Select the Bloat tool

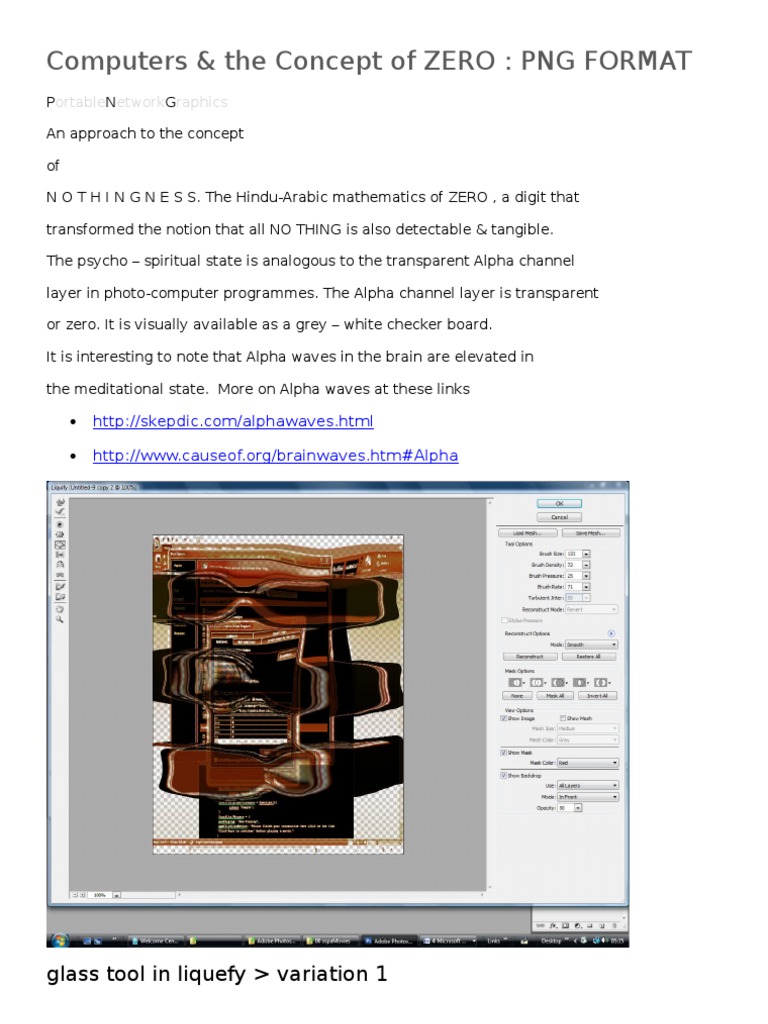pyautogui.click(x=60, y=545)
